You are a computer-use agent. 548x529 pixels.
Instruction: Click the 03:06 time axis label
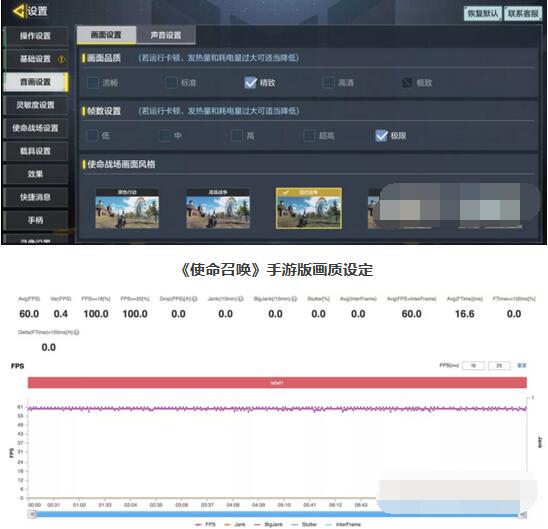point(182,505)
